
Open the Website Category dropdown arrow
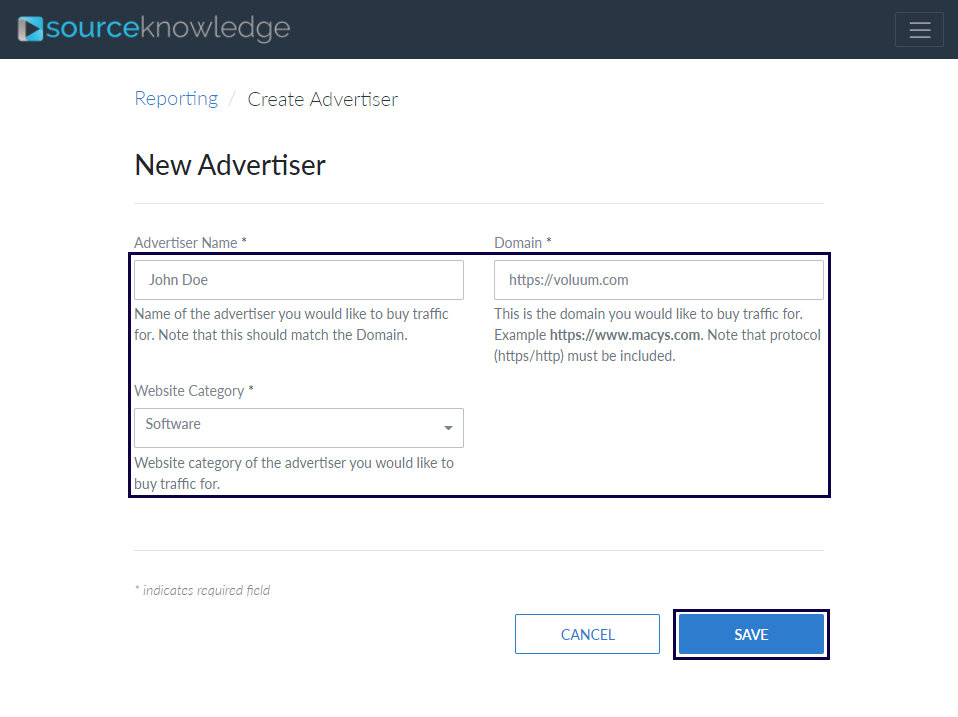(x=449, y=428)
